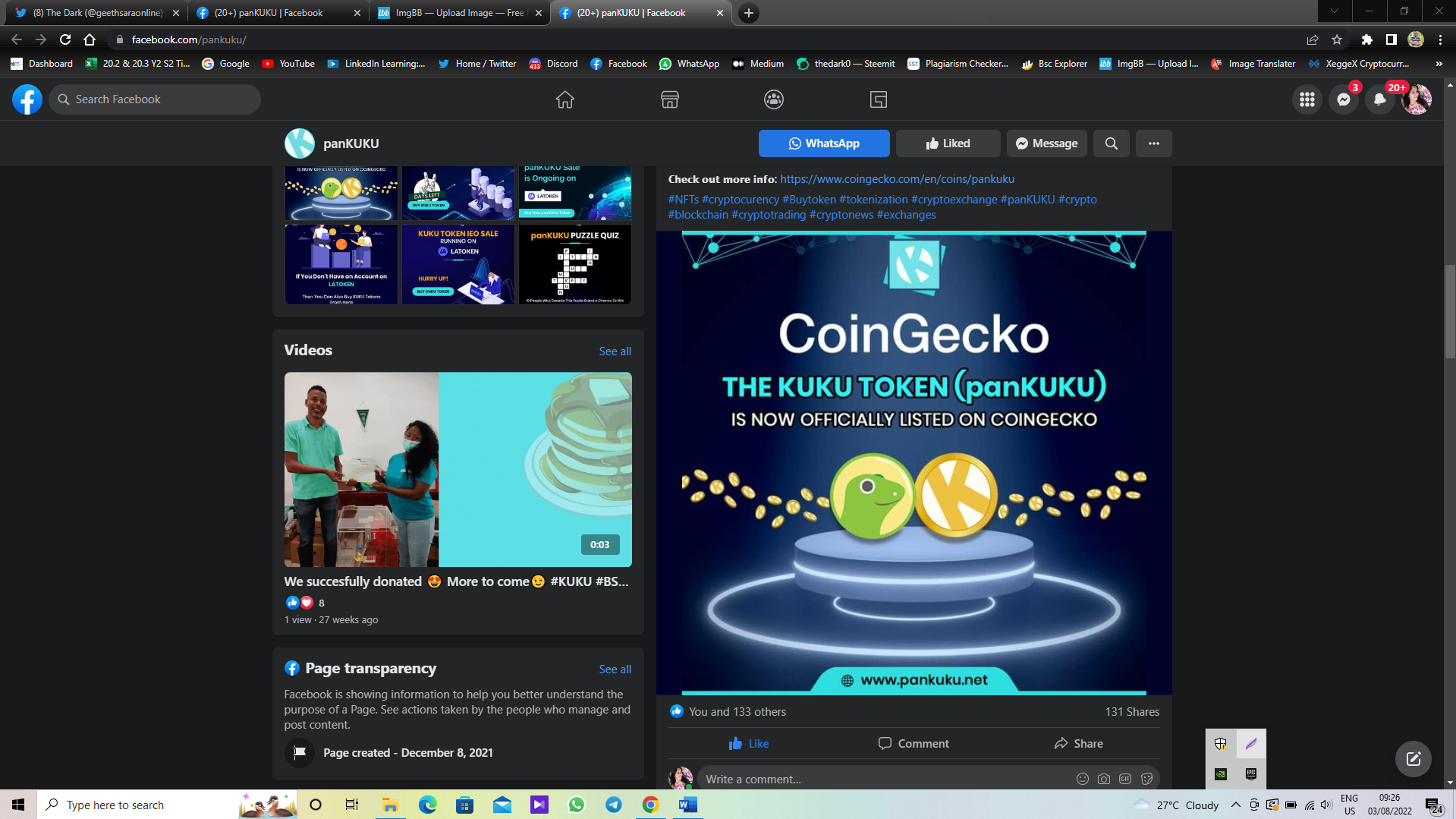Open Telegram from the taskbar

pos(613,805)
